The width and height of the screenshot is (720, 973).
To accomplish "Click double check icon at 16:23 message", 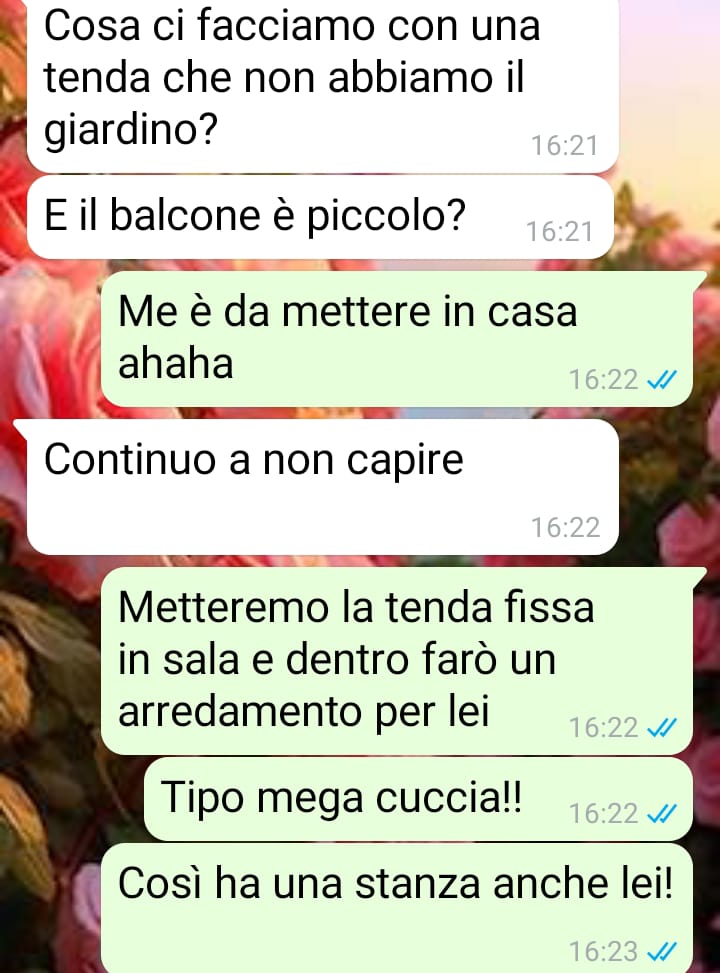I will click(661, 951).
